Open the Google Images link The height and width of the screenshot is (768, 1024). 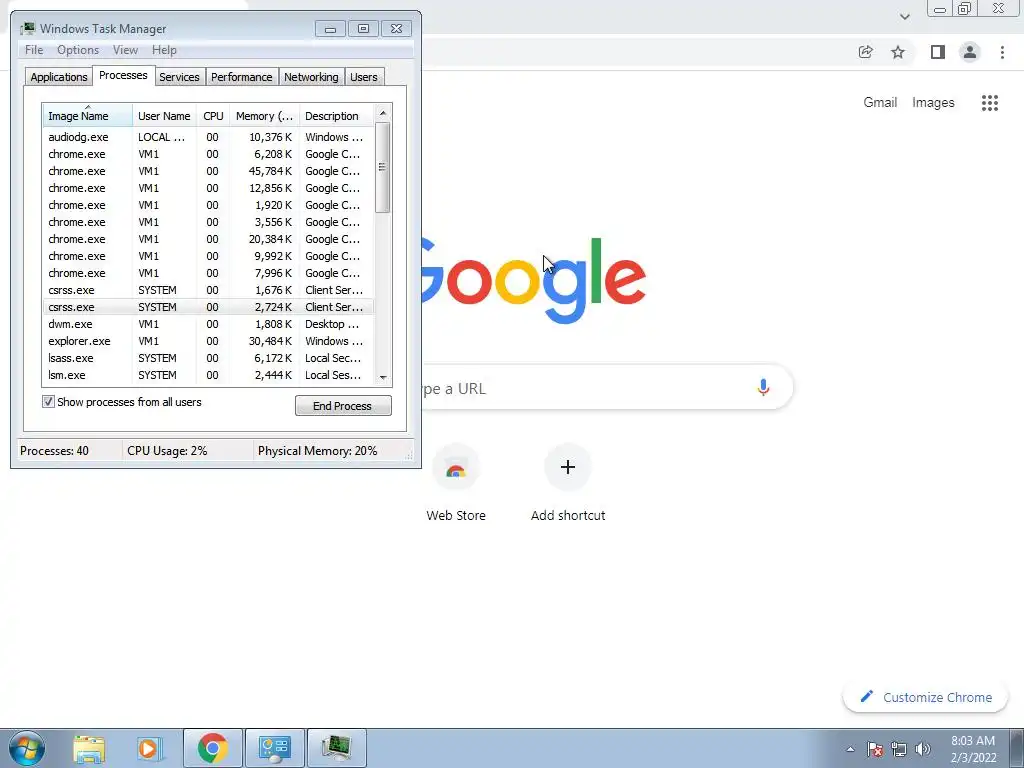[933, 103]
